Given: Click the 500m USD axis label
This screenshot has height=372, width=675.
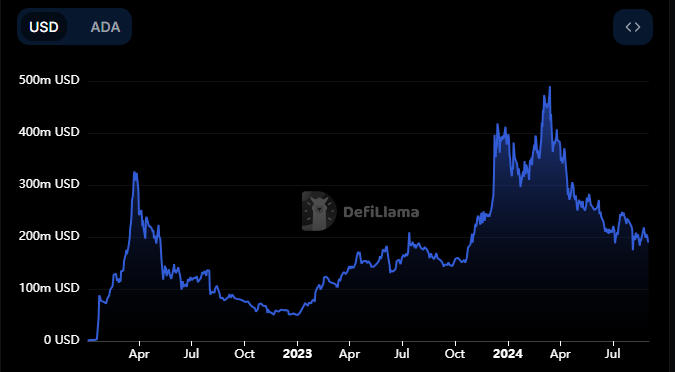Looking at the screenshot, I should pyautogui.click(x=49, y=80).
